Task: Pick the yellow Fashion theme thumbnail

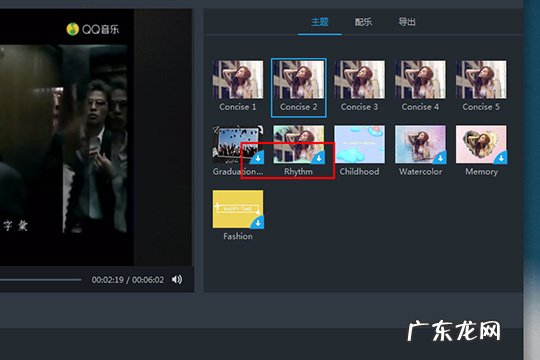Action: (238, 209)
